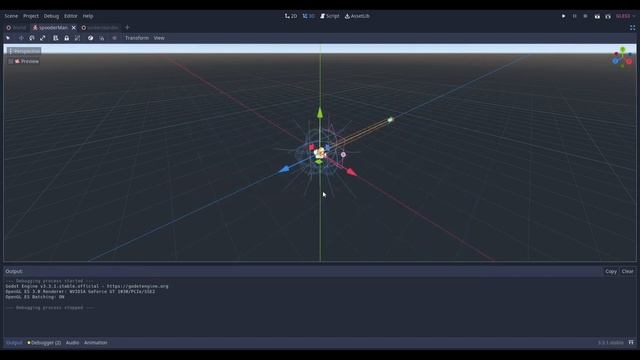Stop the running scene
640x360 pixels.
pos(585,16)
